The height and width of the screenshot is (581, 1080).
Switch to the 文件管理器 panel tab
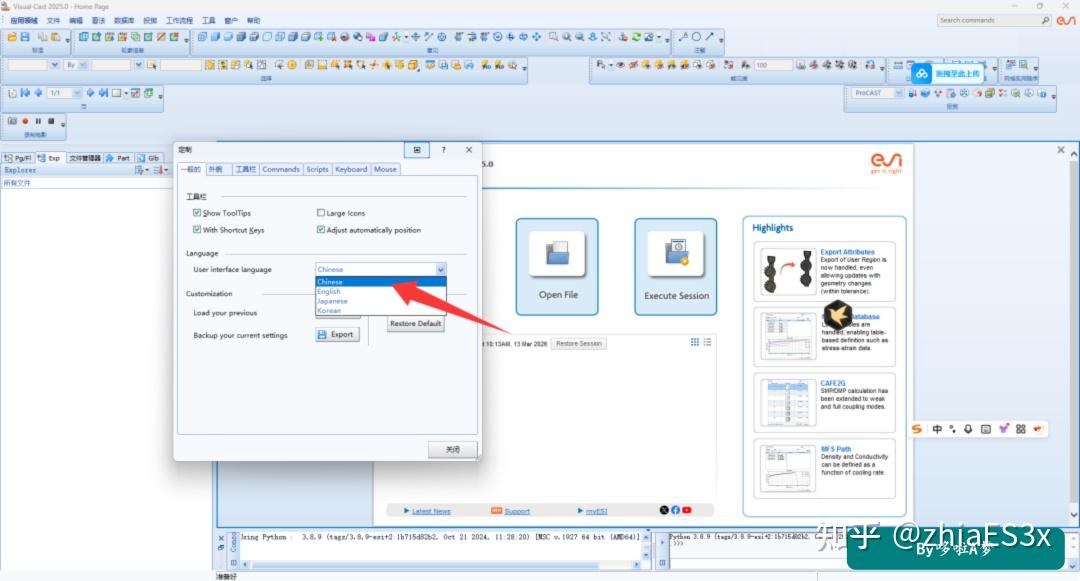click(85, 158)
